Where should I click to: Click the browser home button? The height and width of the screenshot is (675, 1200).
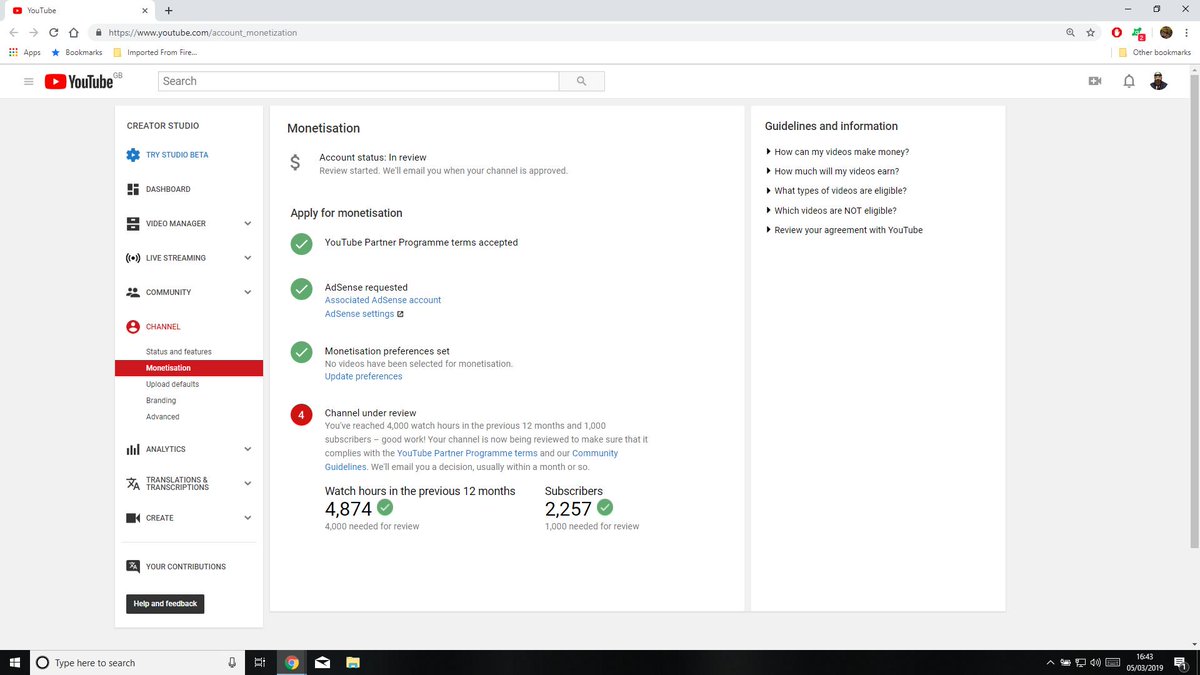click(73, 32)
